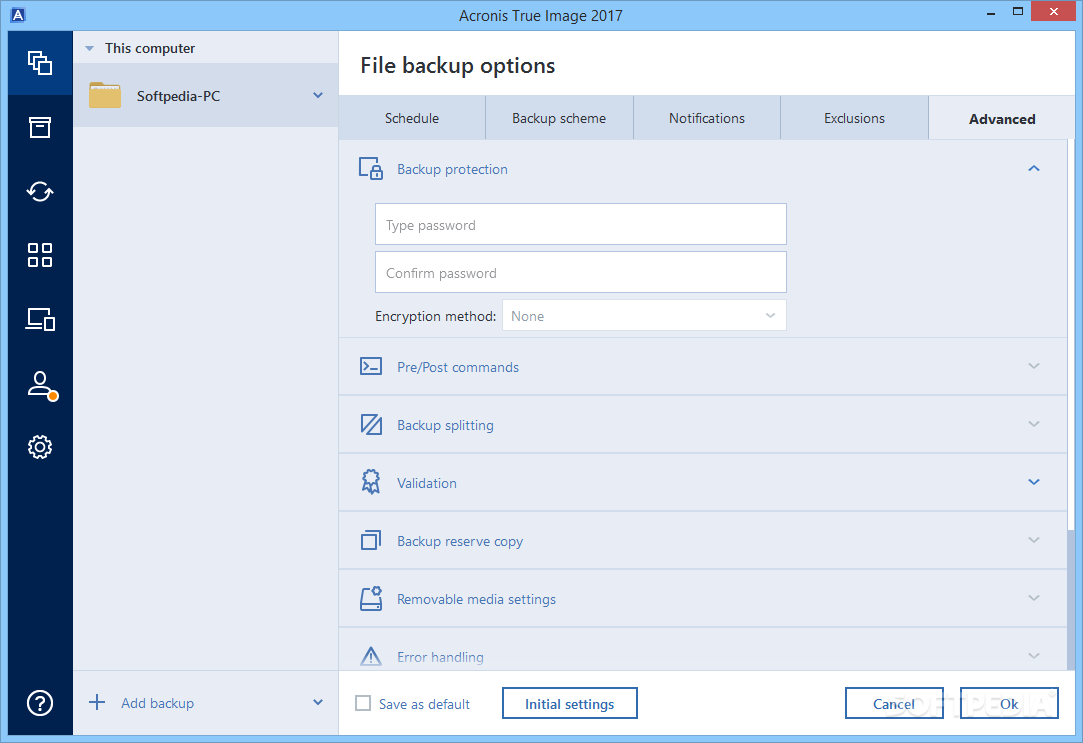The image size is (1083, 743).
Task: Focus the Type password field
Action: tap(580, 224)
